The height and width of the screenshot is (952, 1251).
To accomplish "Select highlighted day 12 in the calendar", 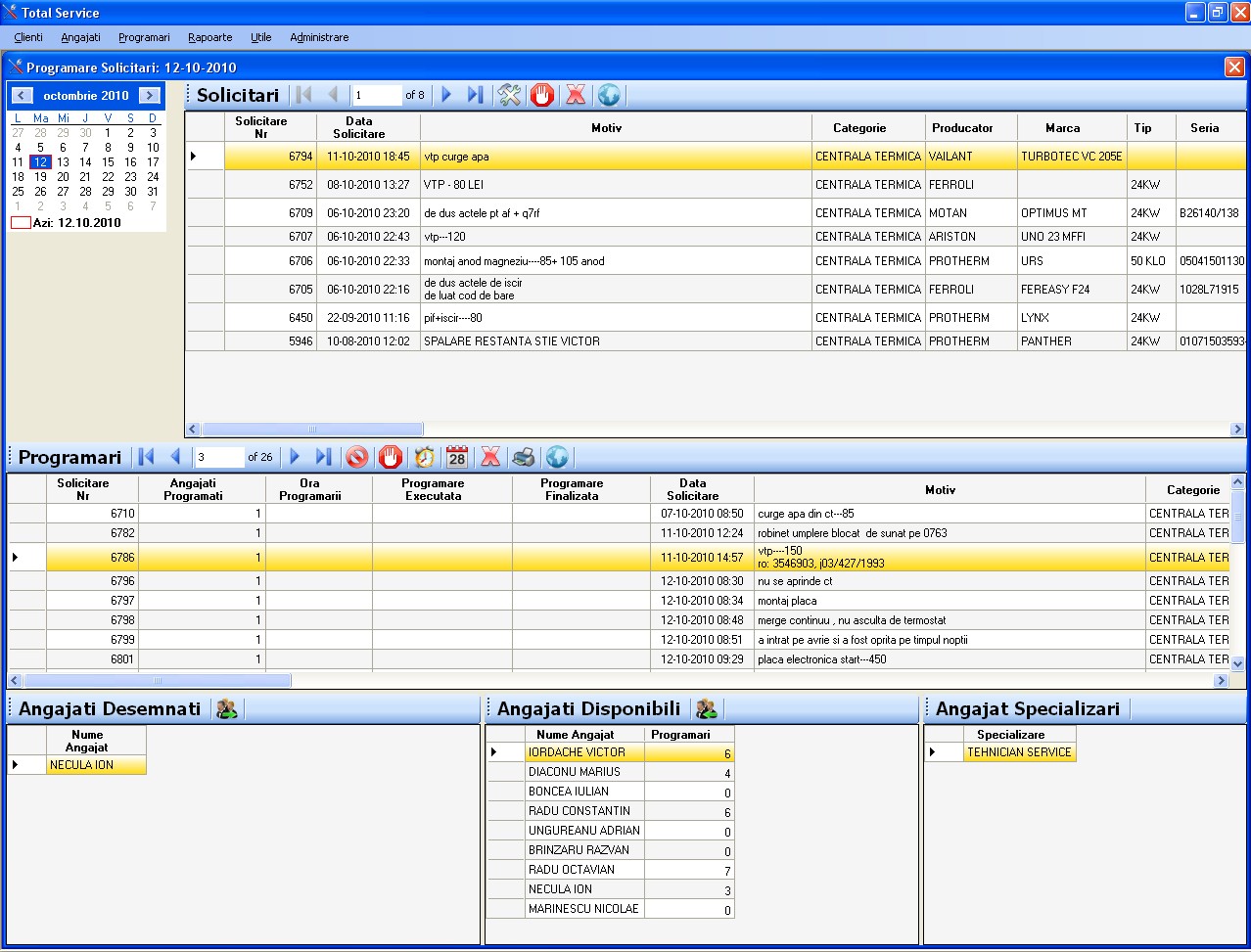I will point(40,162).
